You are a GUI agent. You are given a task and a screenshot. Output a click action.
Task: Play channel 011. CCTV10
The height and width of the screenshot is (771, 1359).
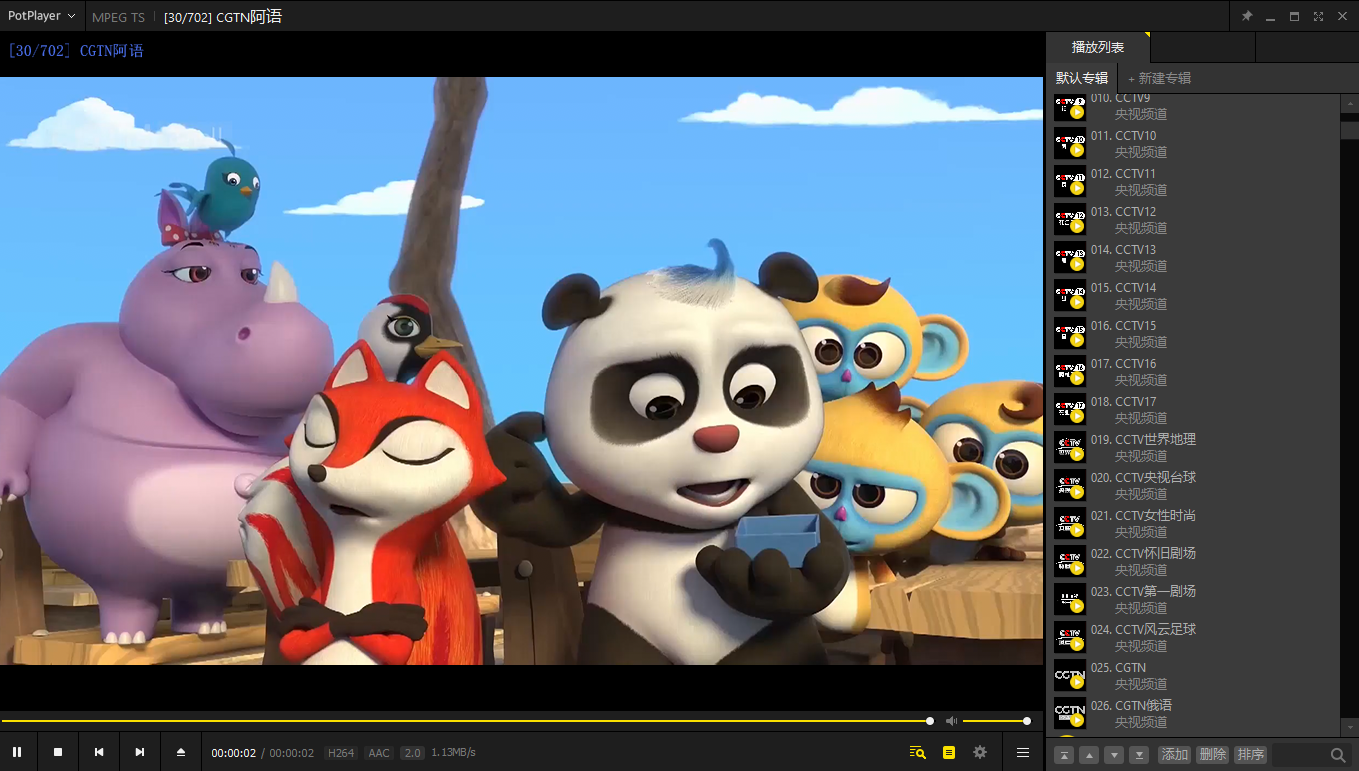coord(1193,144)
